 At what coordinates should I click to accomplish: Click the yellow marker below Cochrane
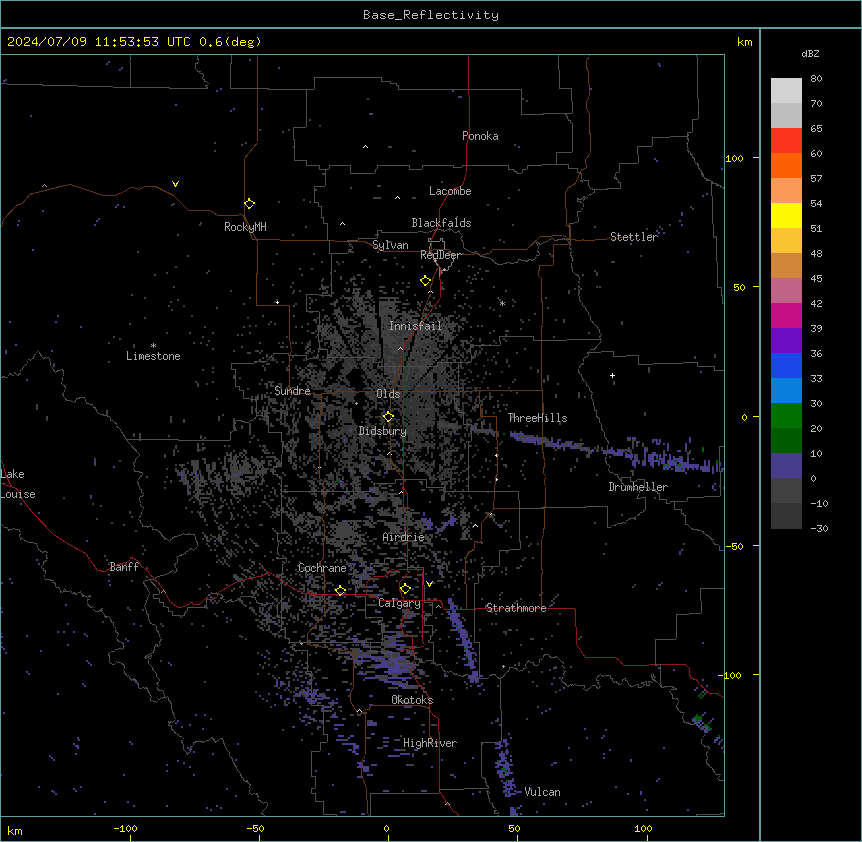click(340, 590)
